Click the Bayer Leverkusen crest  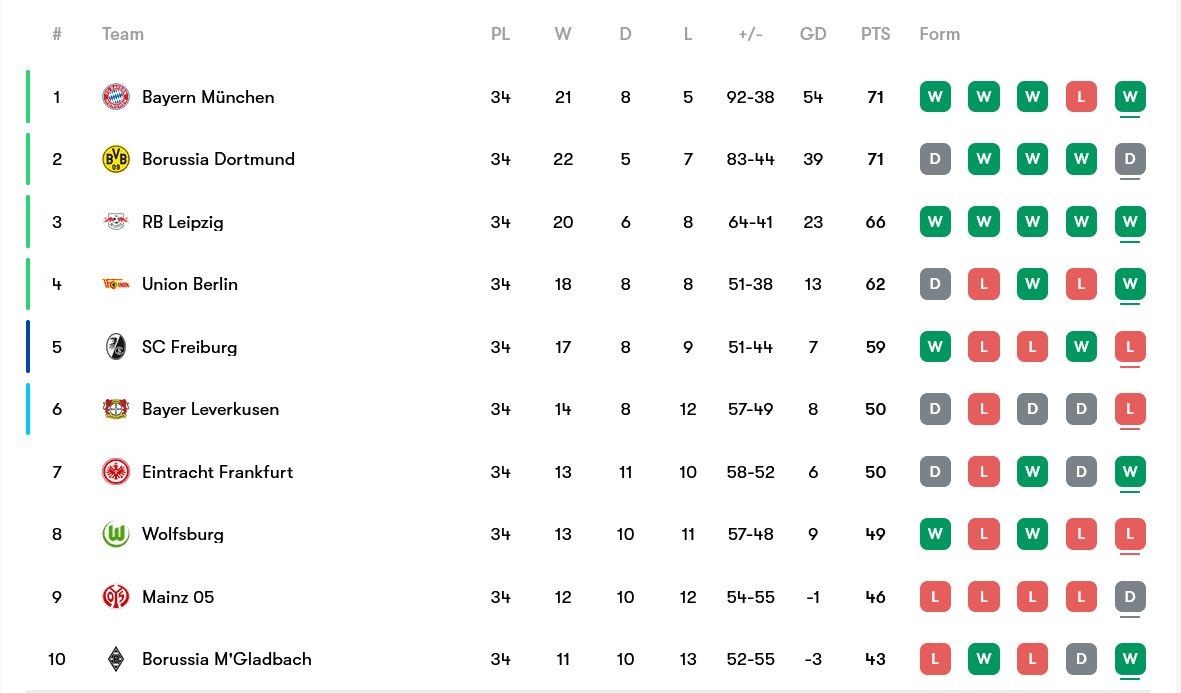click(116, 409)
